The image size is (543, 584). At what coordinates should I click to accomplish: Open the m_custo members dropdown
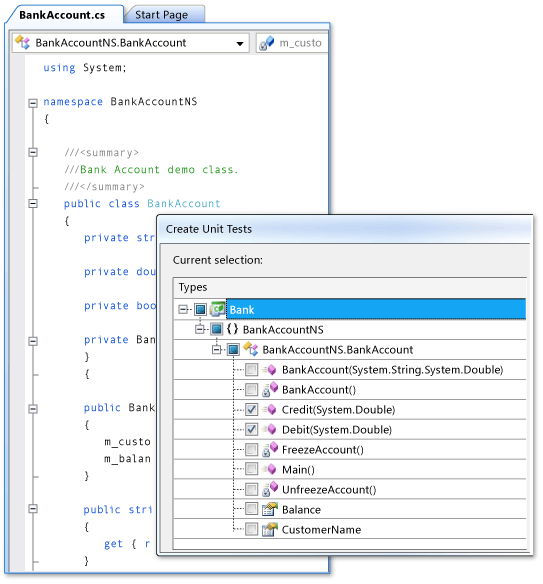[292, 43]
